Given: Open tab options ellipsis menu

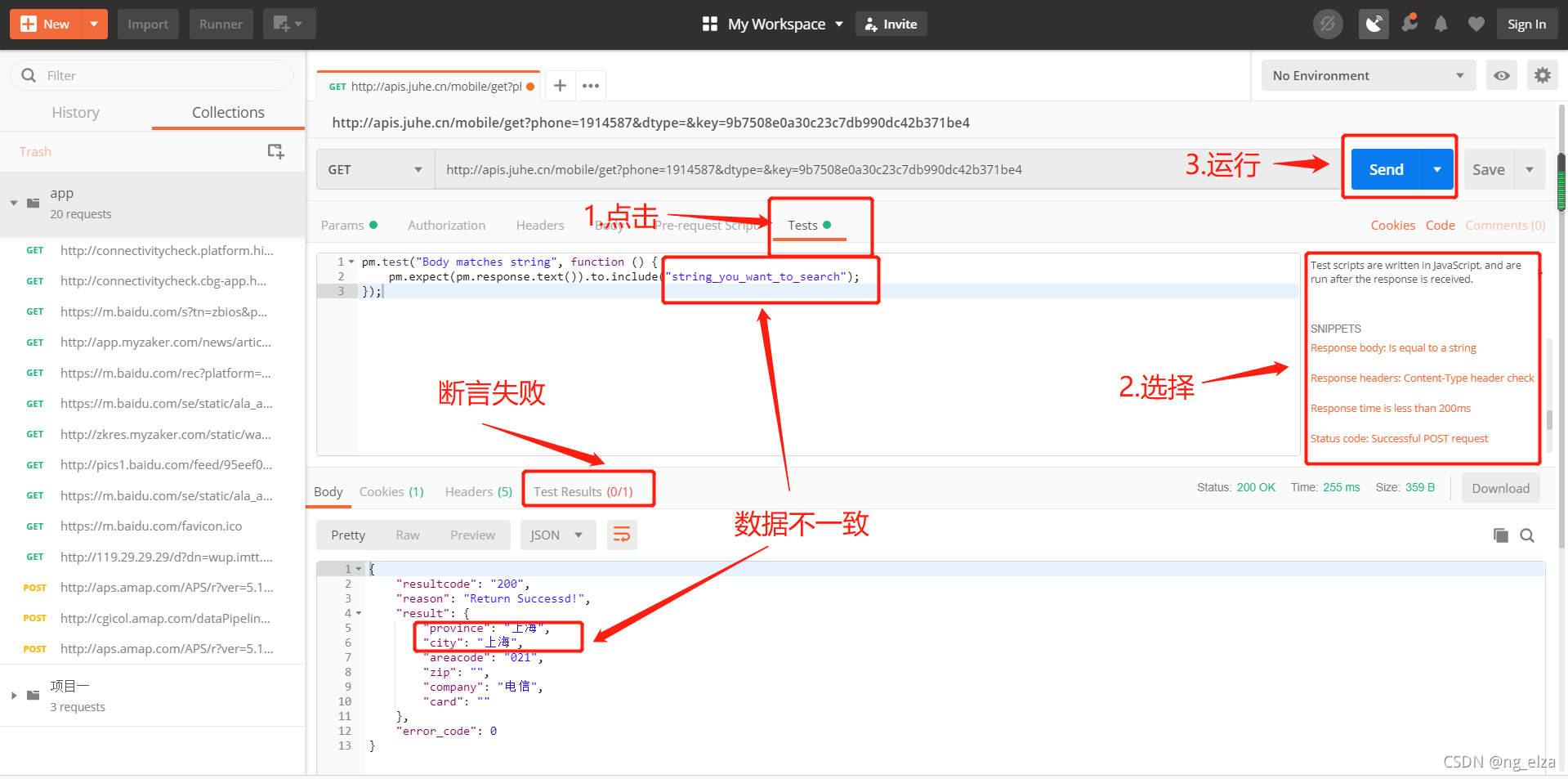Looking at the screenshot, I should (x=591, y=86).
